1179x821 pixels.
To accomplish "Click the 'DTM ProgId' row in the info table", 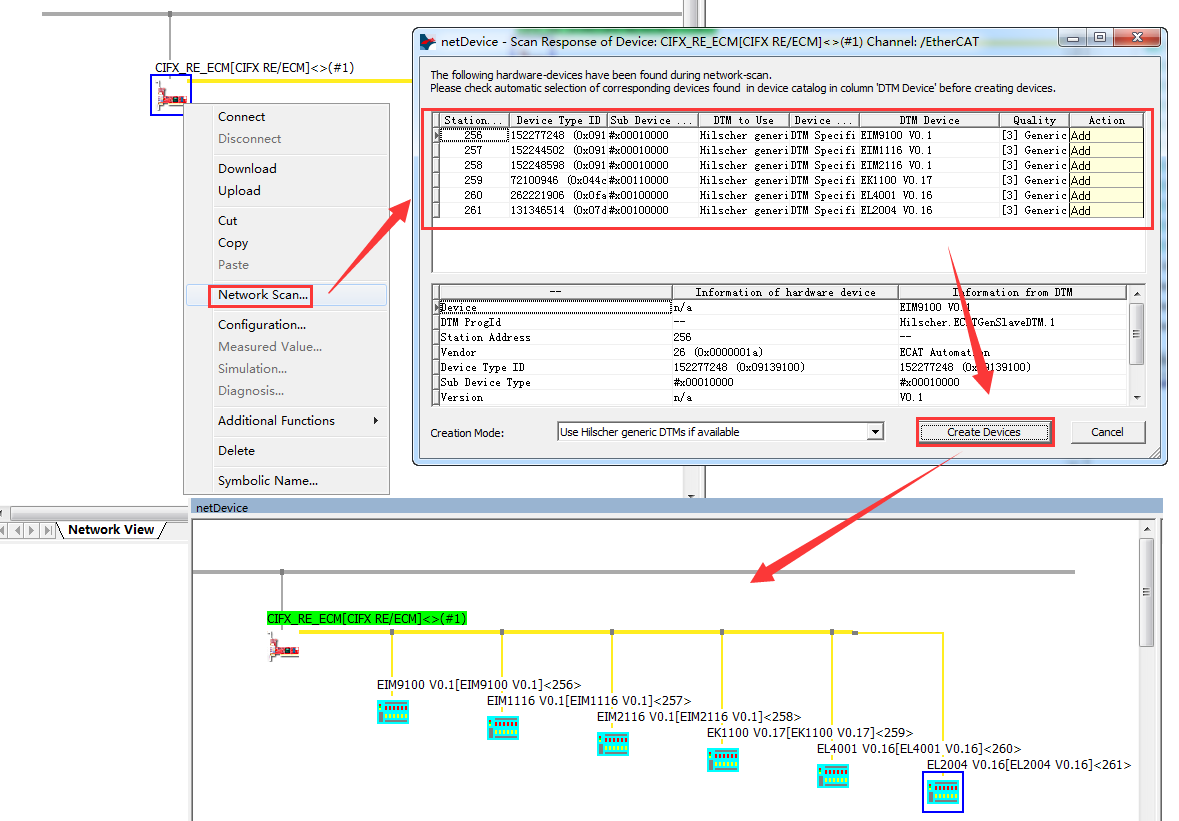I will point(782,323).
